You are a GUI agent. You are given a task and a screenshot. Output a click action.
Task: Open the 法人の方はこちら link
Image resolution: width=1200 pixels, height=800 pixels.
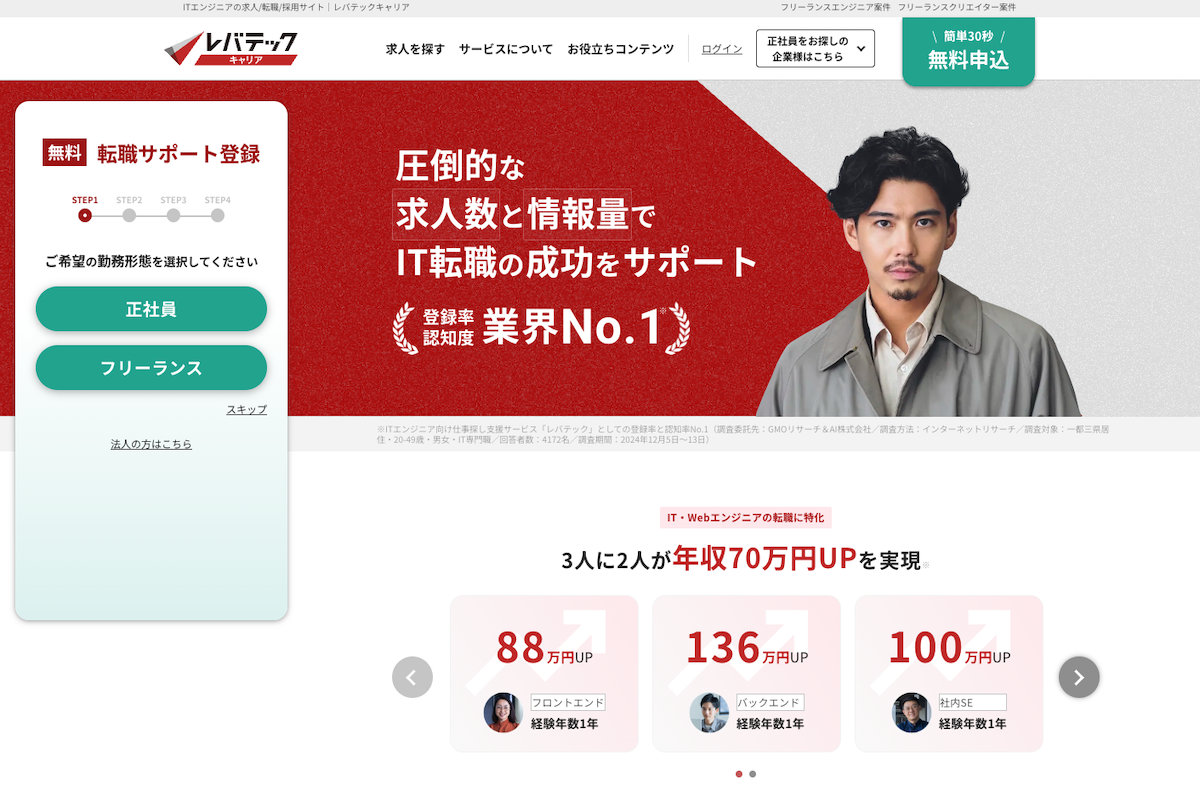[x=151, y=444]
